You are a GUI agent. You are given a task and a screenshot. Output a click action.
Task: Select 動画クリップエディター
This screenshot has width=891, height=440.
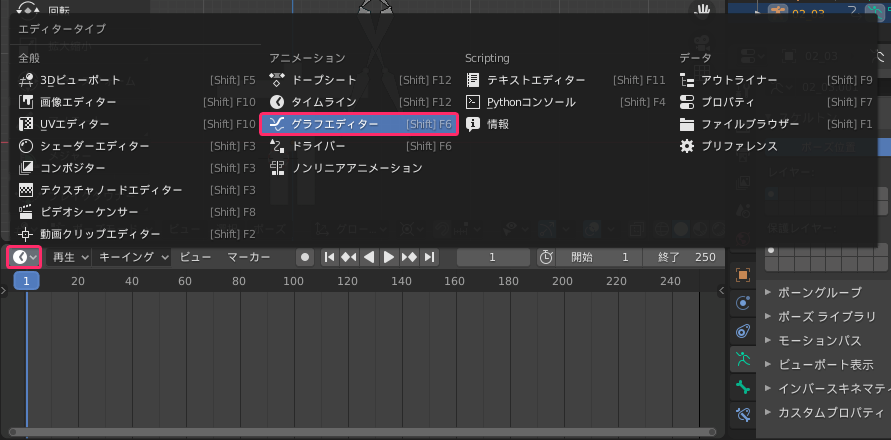point(137,234)
